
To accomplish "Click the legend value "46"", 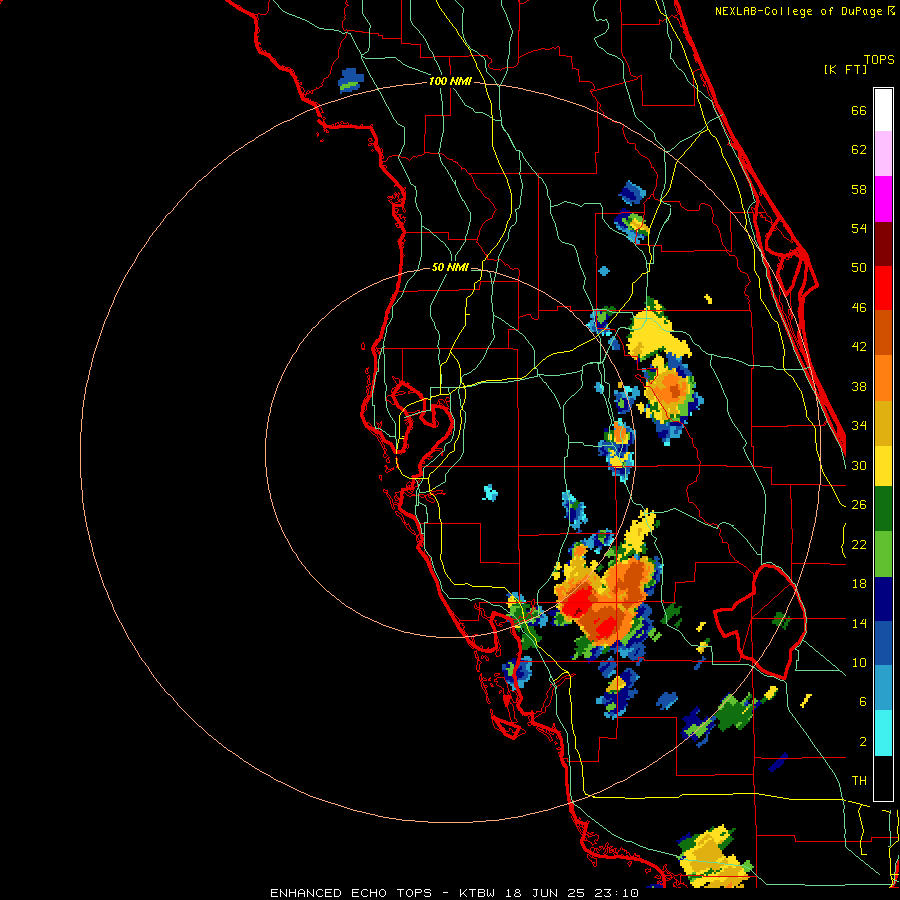I will pyautogui.click(x=859, y=308).
